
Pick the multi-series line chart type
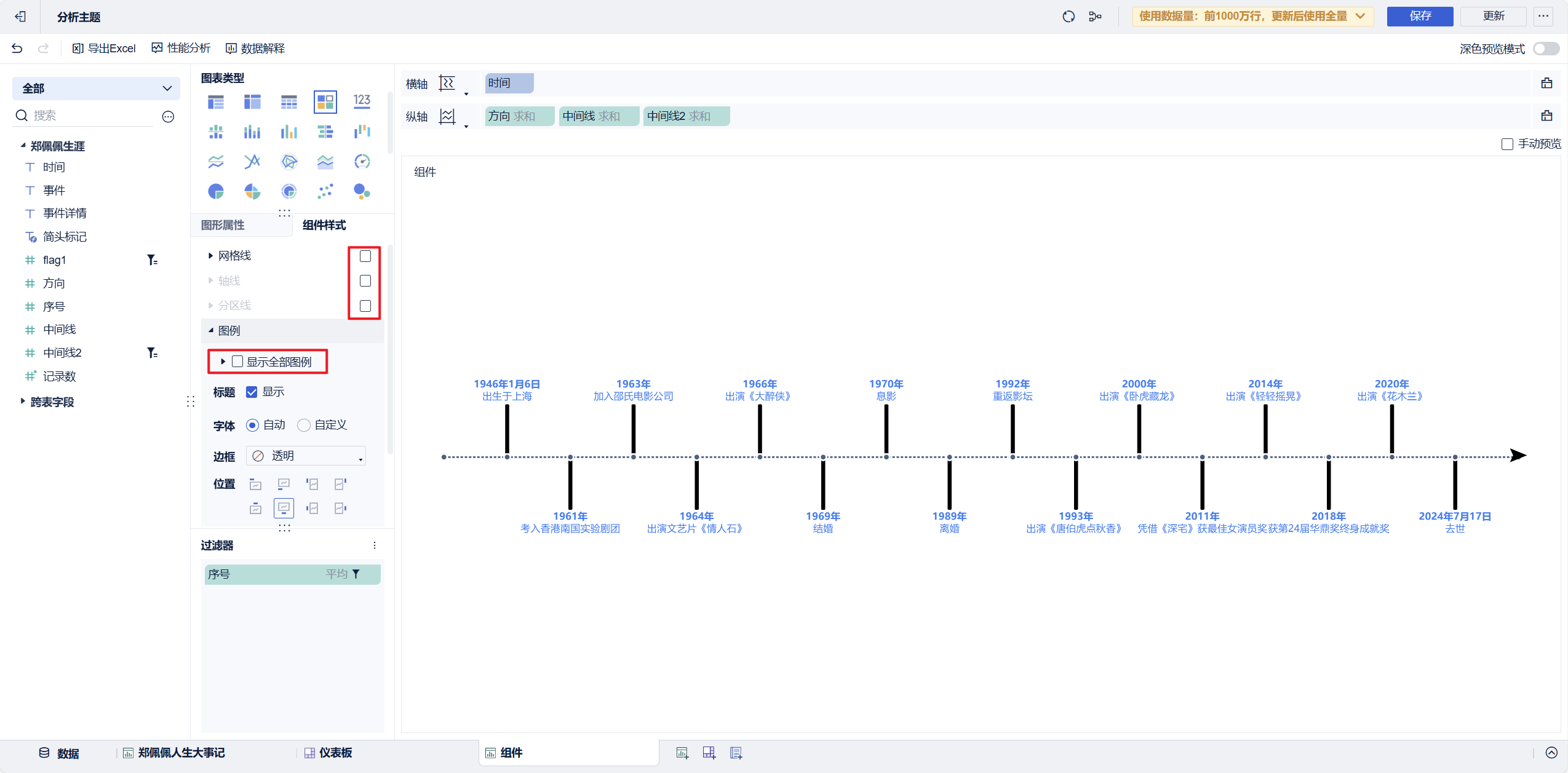click(x=252, y=162)
